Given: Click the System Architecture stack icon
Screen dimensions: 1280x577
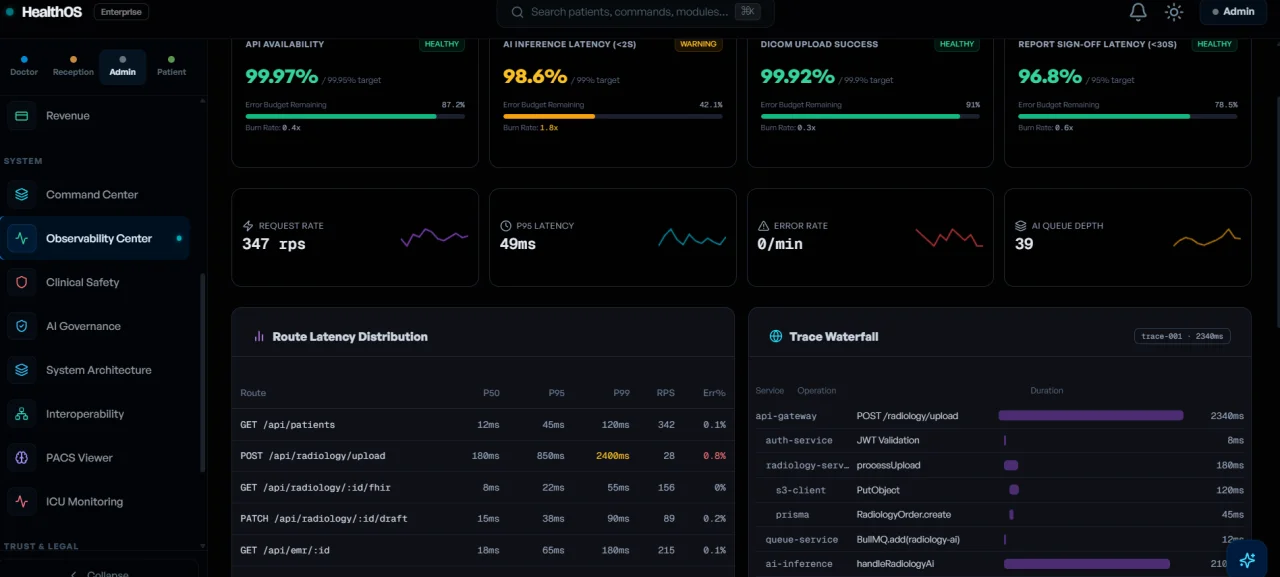Looking at the screenshot, I should point(22,370).
